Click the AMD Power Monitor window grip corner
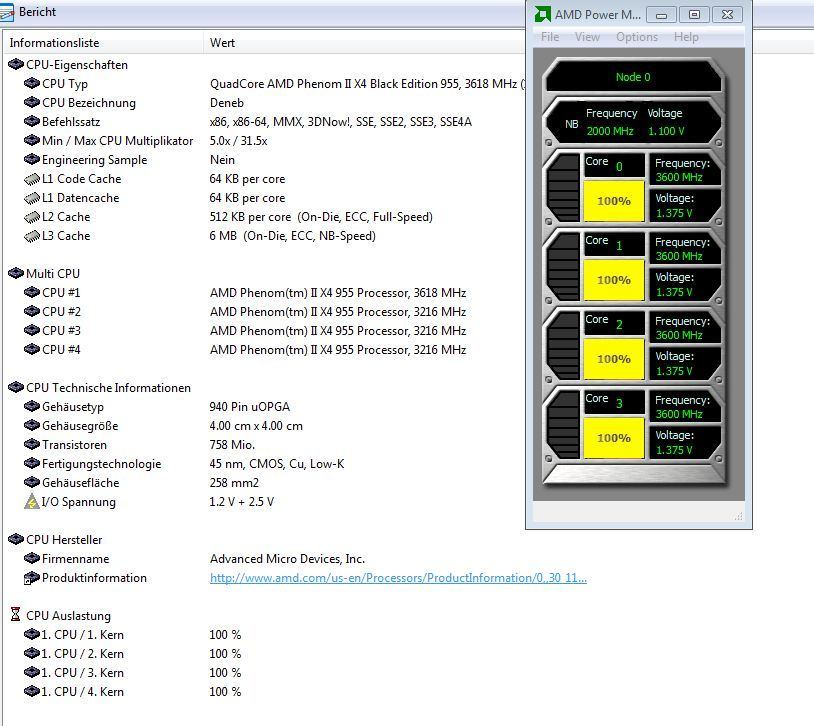Screen dimensions: 814x726 tap(738, 516)
